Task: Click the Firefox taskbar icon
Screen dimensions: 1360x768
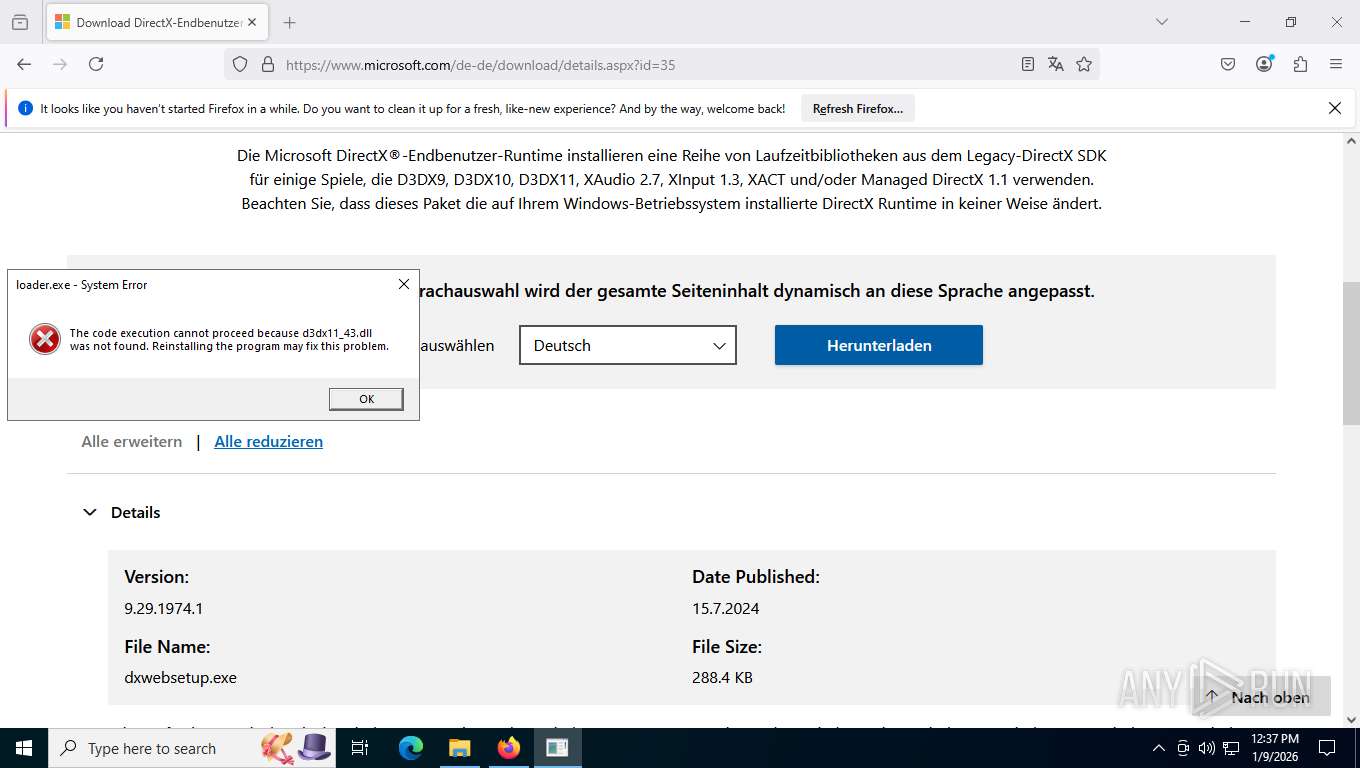Action: (509, 748)
